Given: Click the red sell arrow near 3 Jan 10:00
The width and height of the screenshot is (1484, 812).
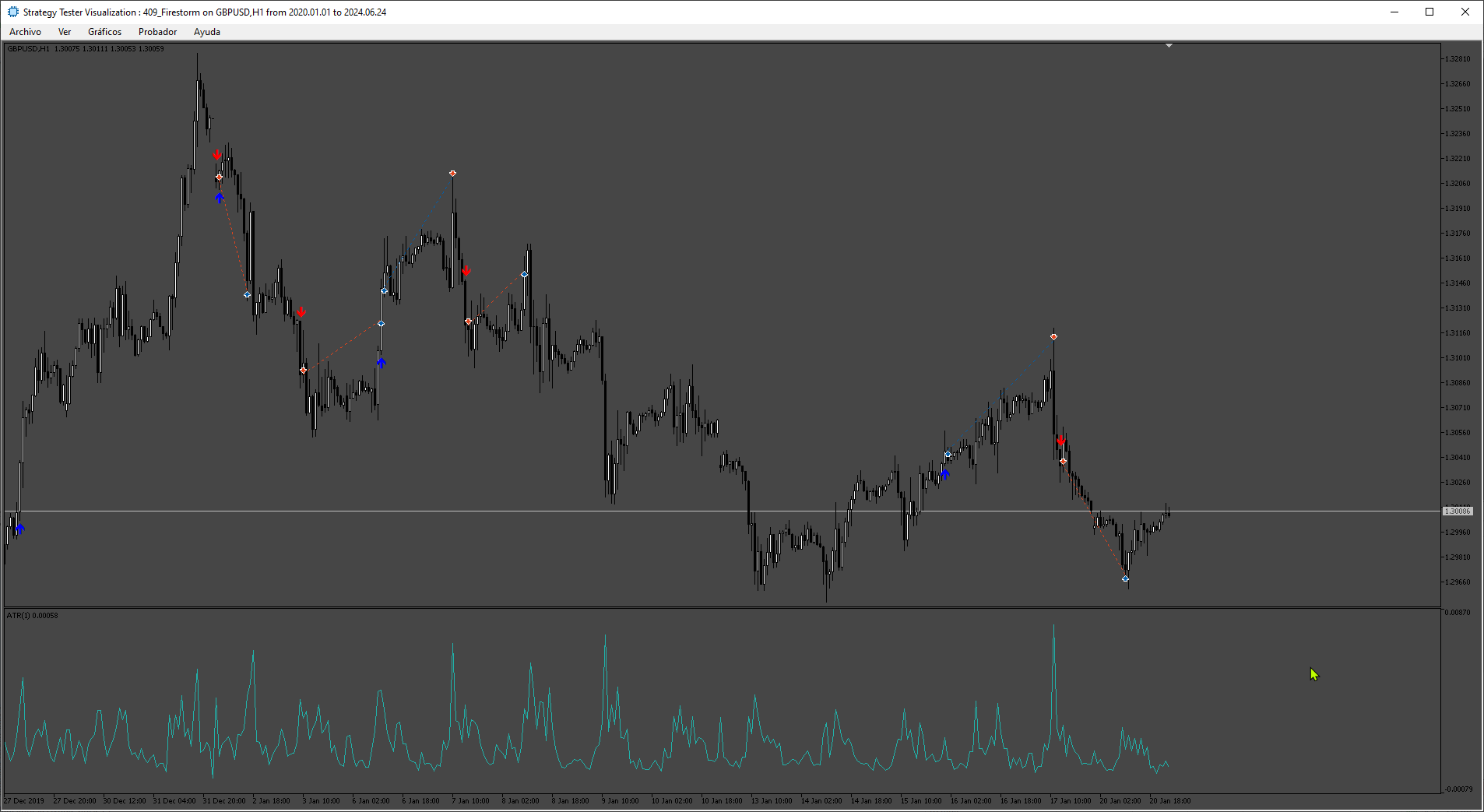Looking at the screenshot, I should (x=301, y=312).
